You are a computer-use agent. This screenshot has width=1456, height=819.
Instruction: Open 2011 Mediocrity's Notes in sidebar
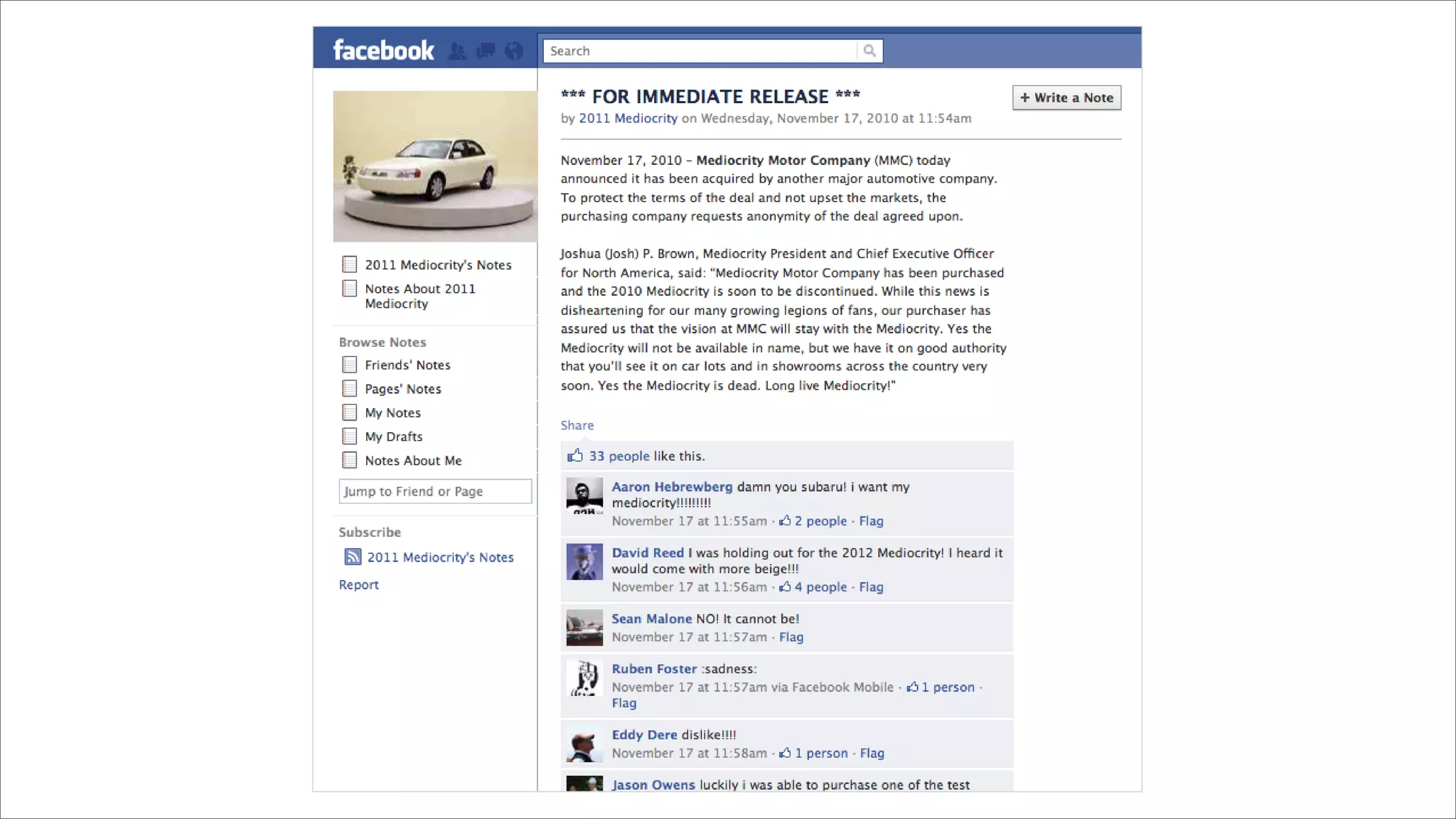(x=438, y=265)
